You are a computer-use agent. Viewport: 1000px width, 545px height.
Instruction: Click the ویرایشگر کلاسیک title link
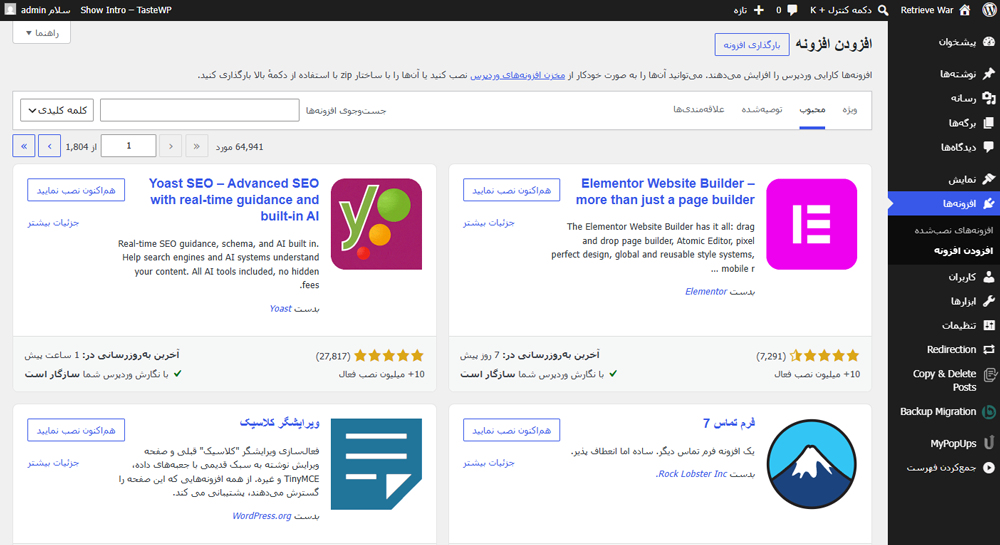279,423
